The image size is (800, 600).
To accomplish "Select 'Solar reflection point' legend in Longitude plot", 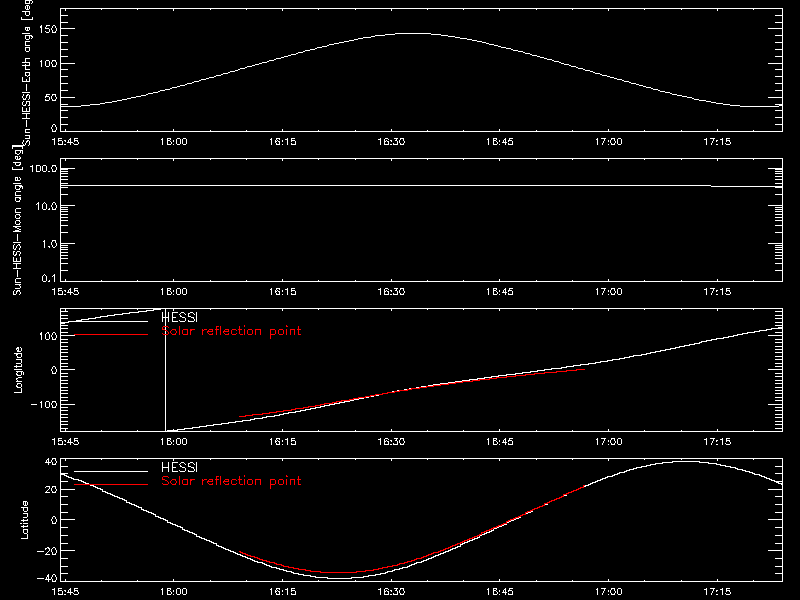I will tap(231, 331).
